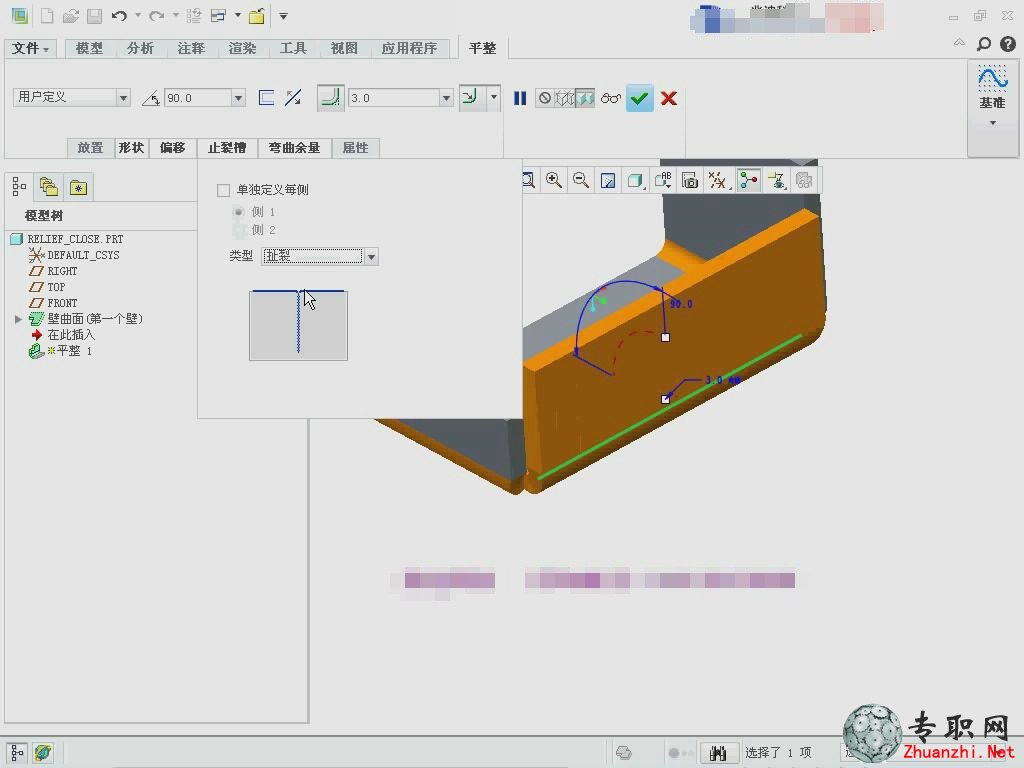Open the 属性 options panel

click(x=355, y=148)
